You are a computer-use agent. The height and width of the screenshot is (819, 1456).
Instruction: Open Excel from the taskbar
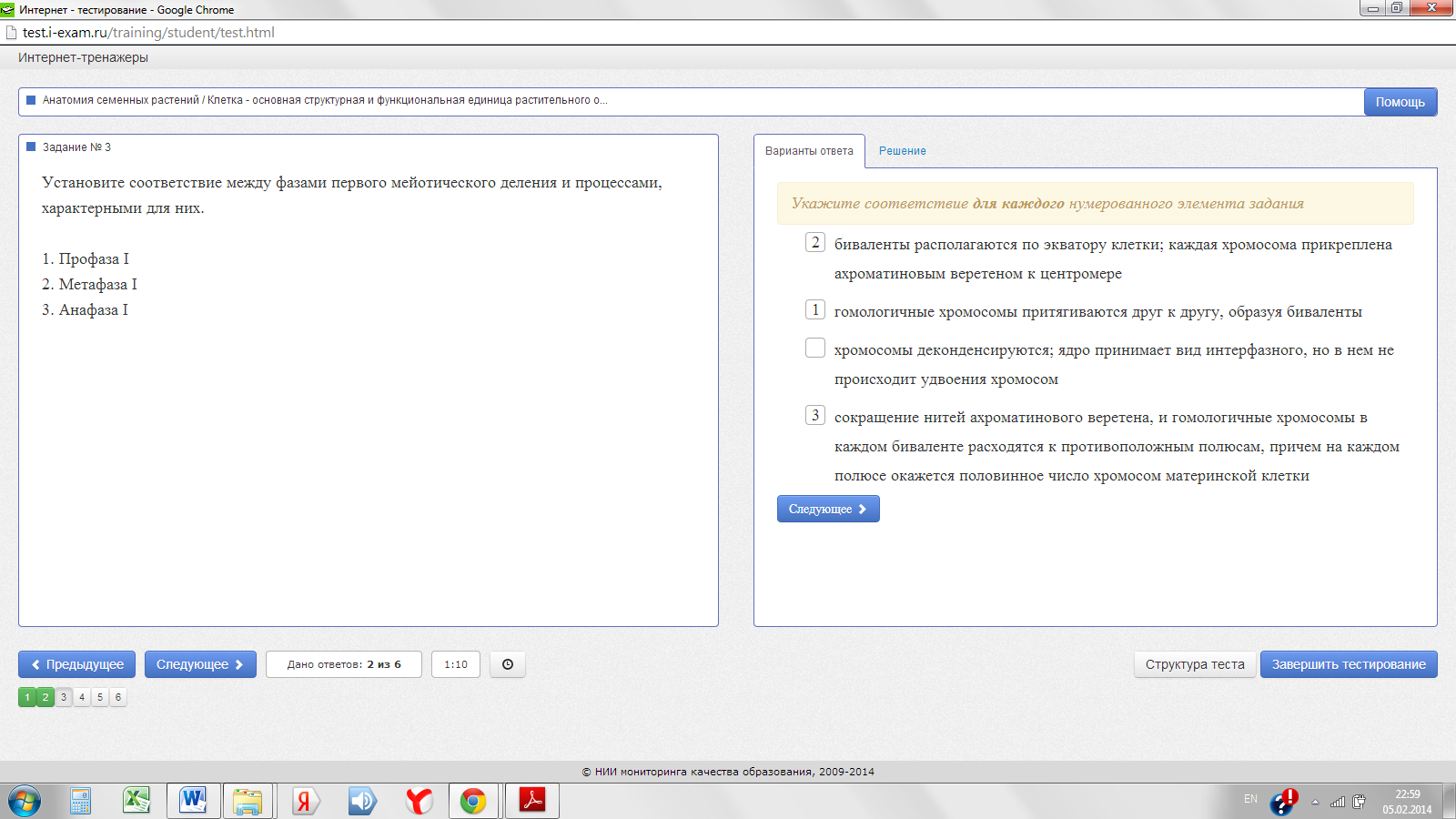[136, 801]
